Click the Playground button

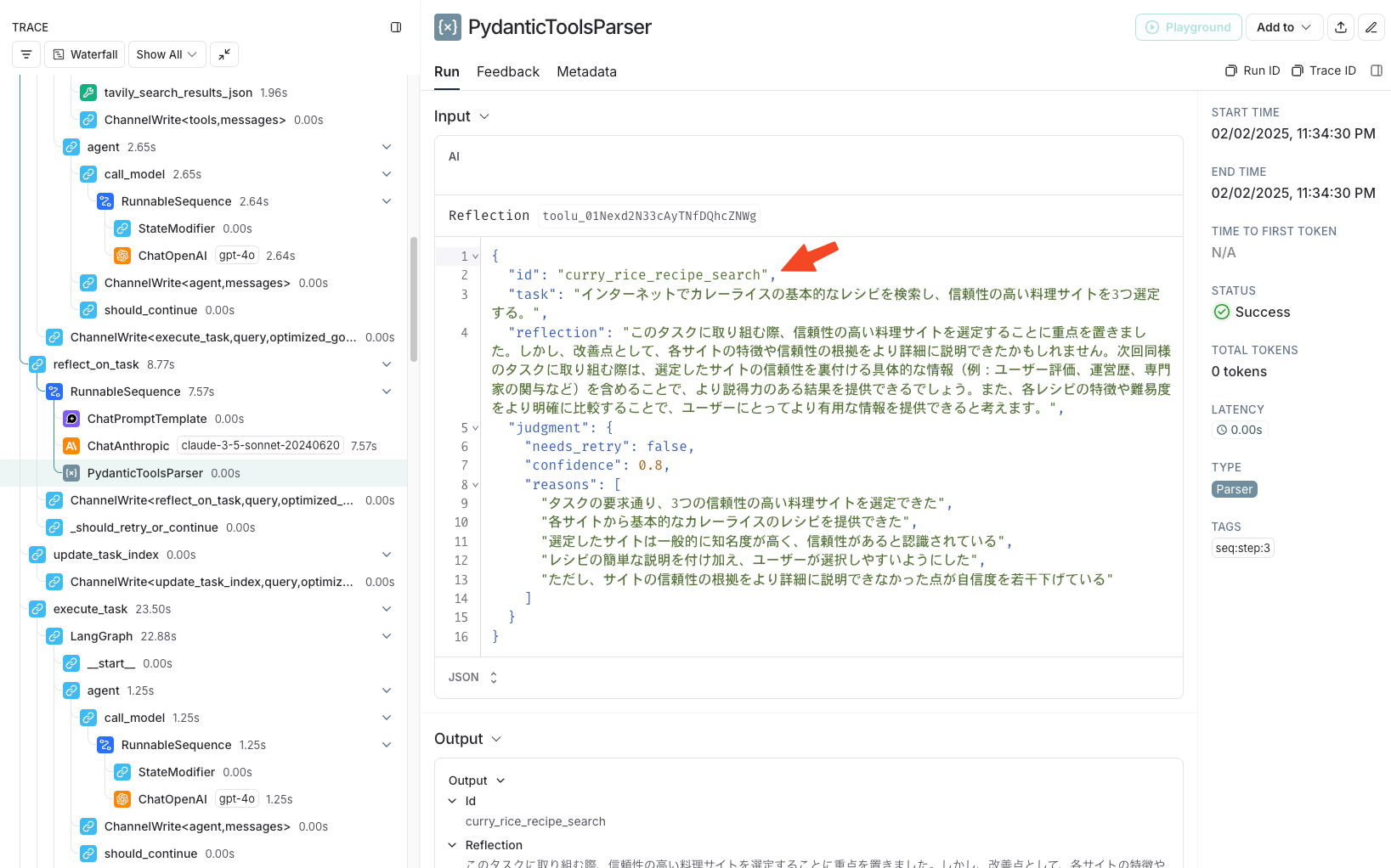tap(1189, 27)
